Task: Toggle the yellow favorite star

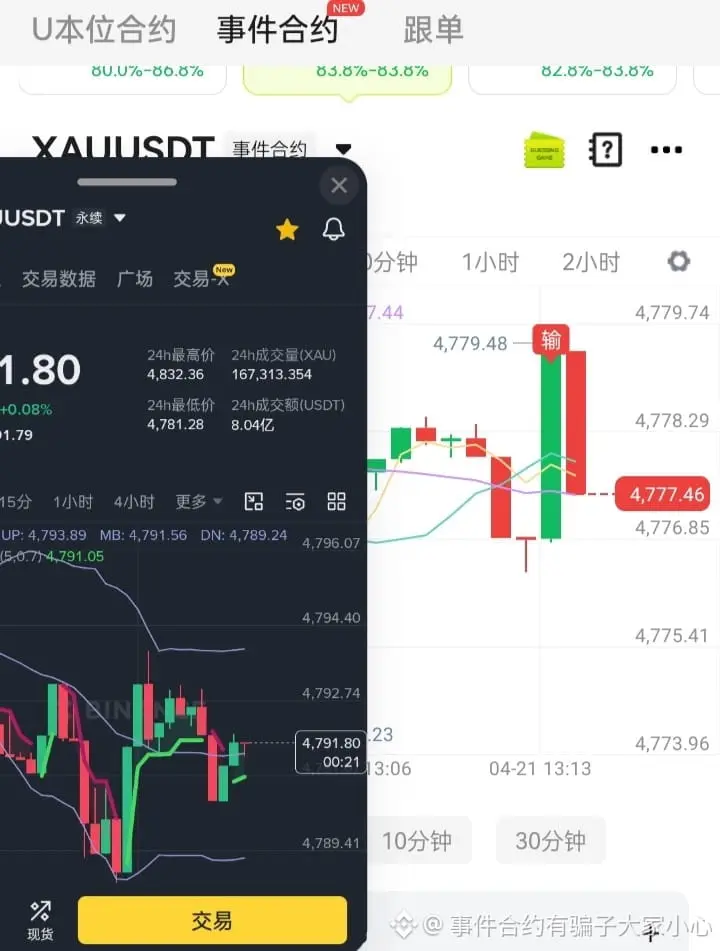Action: click(x=287, y=230)
